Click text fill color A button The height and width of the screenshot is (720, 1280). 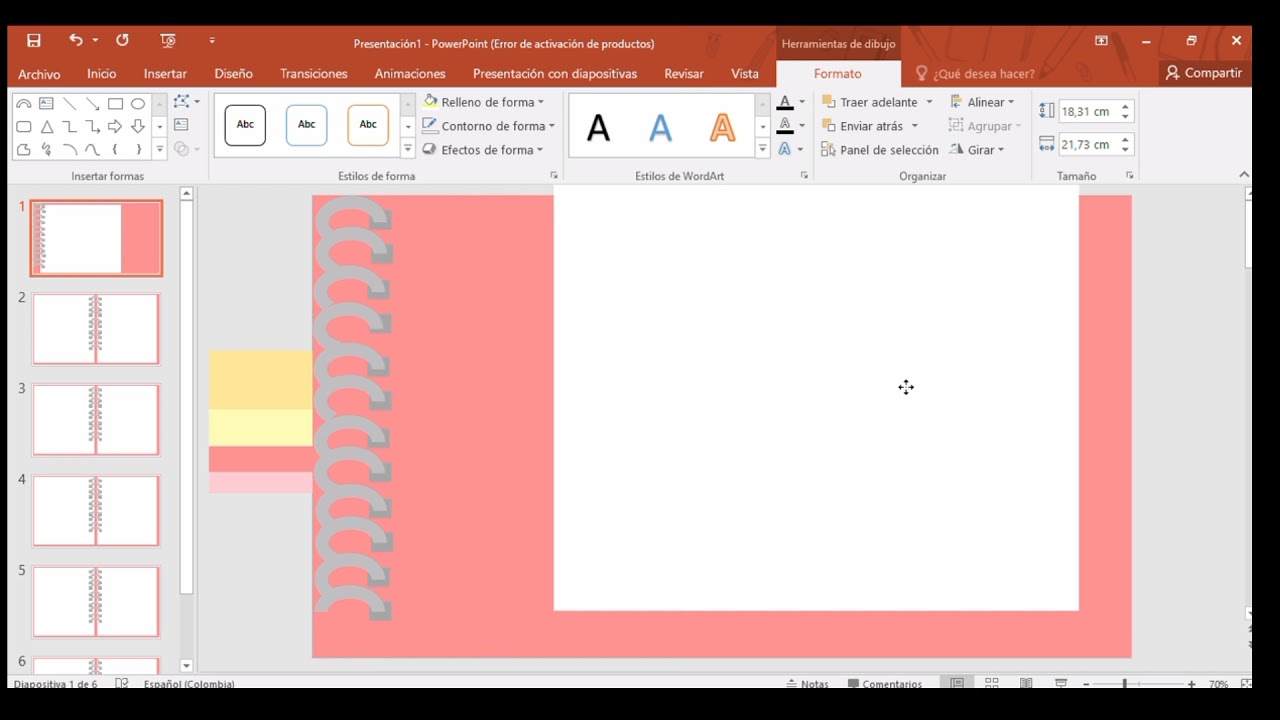pos(785,102)
